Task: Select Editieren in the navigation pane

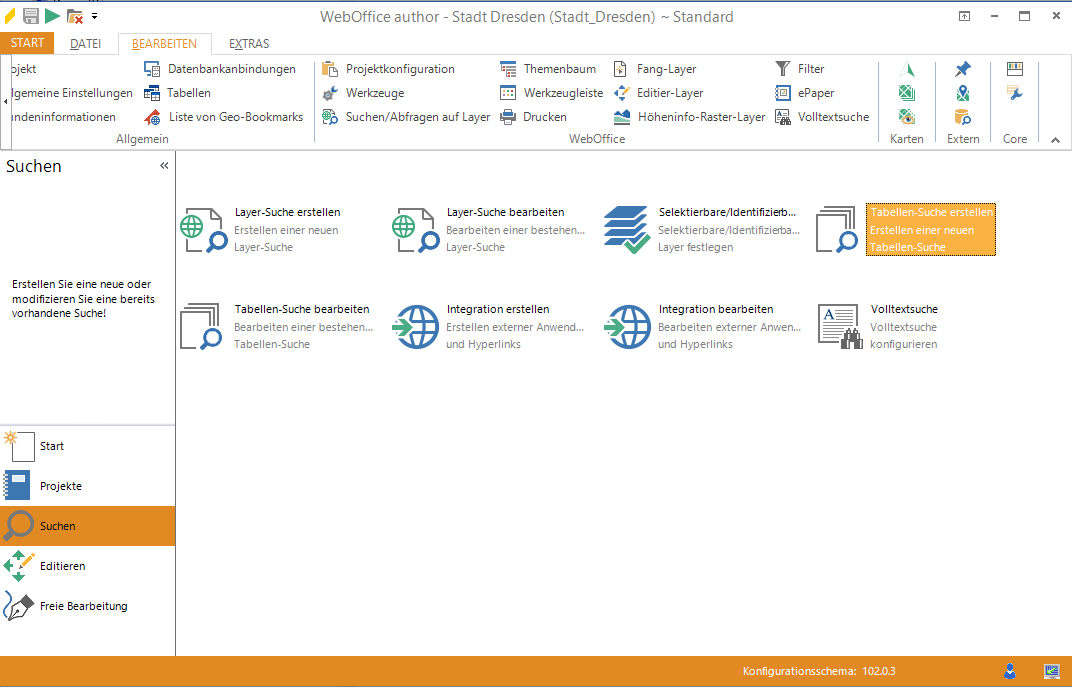Action: pyautogui.click(x=62, y=566)
